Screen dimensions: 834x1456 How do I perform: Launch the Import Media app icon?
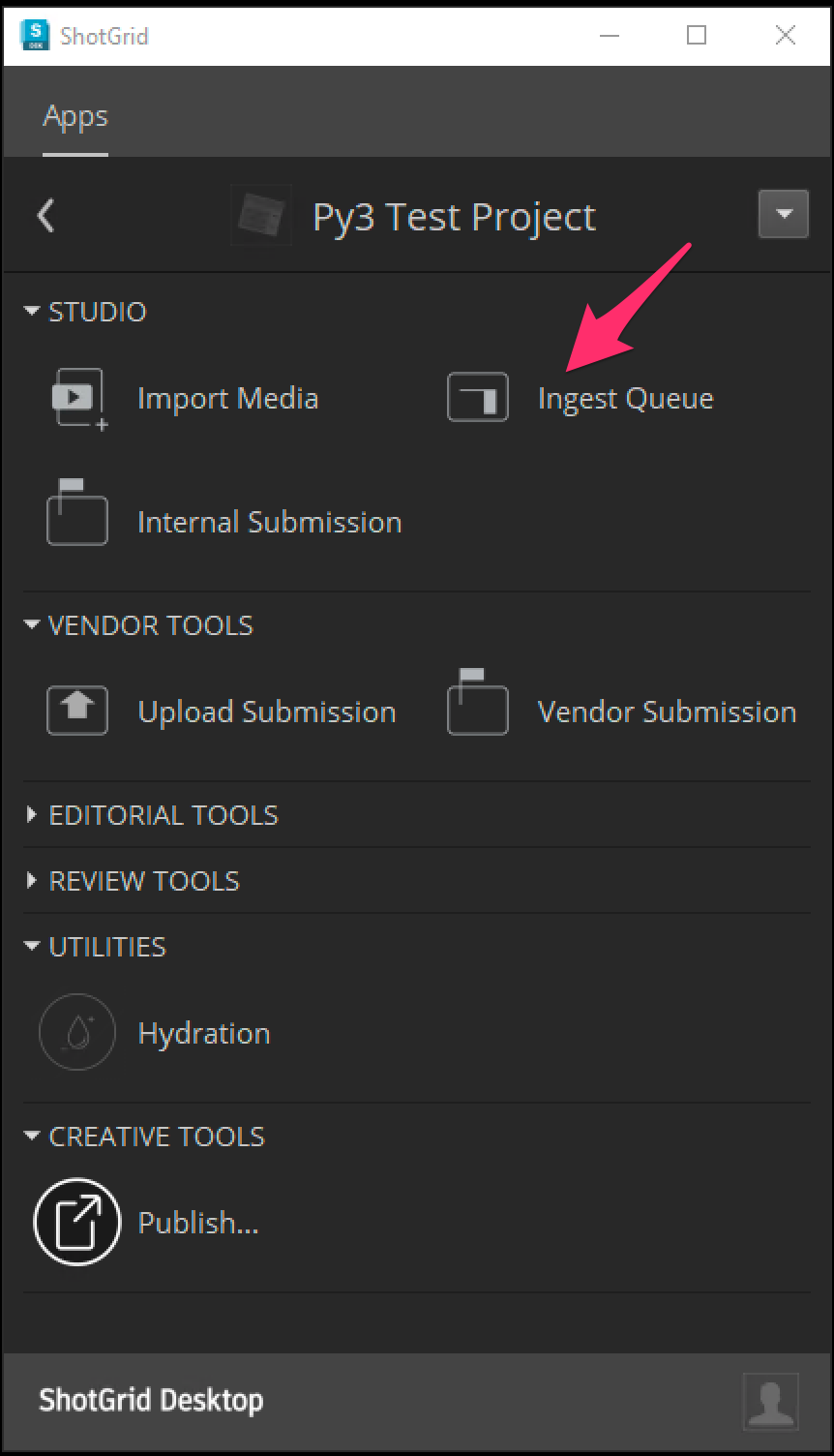(78, 399)
